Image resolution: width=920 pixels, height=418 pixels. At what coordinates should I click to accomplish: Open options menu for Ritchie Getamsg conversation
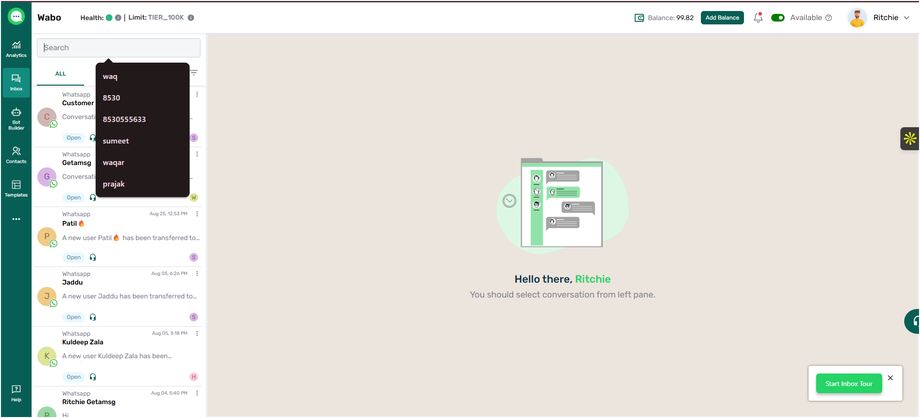pos(197,393)
